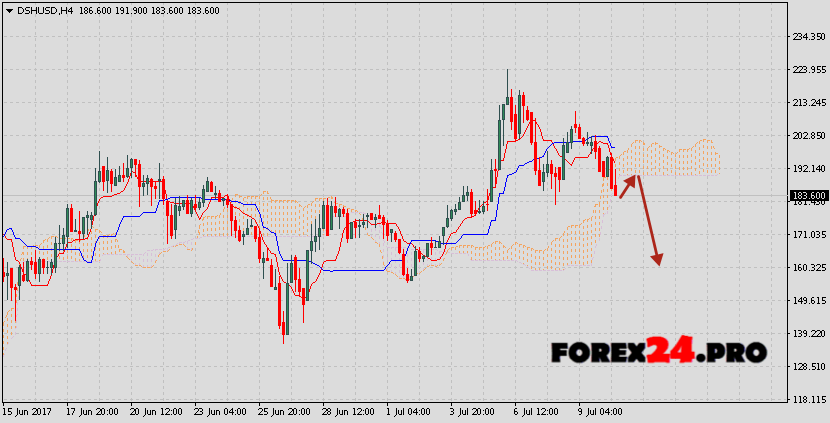Click the triangle arrow before DSHUSD
The image size is (830, 423).
click(9, 10)
